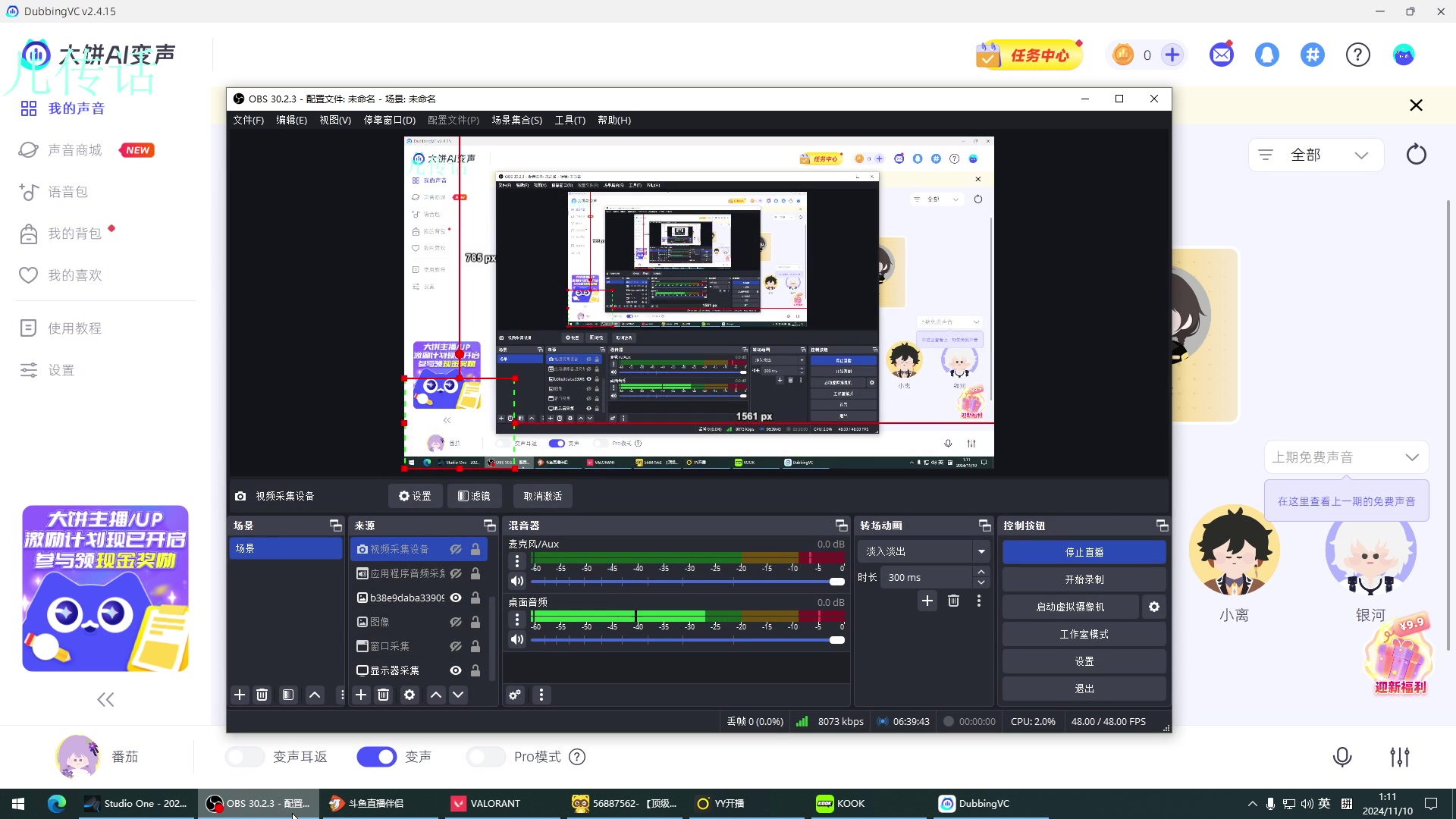Toggle visibility of 视频采集设备 source
Image resolution: width=1456 pixels, height=819 pixels.
pos(456,549)
